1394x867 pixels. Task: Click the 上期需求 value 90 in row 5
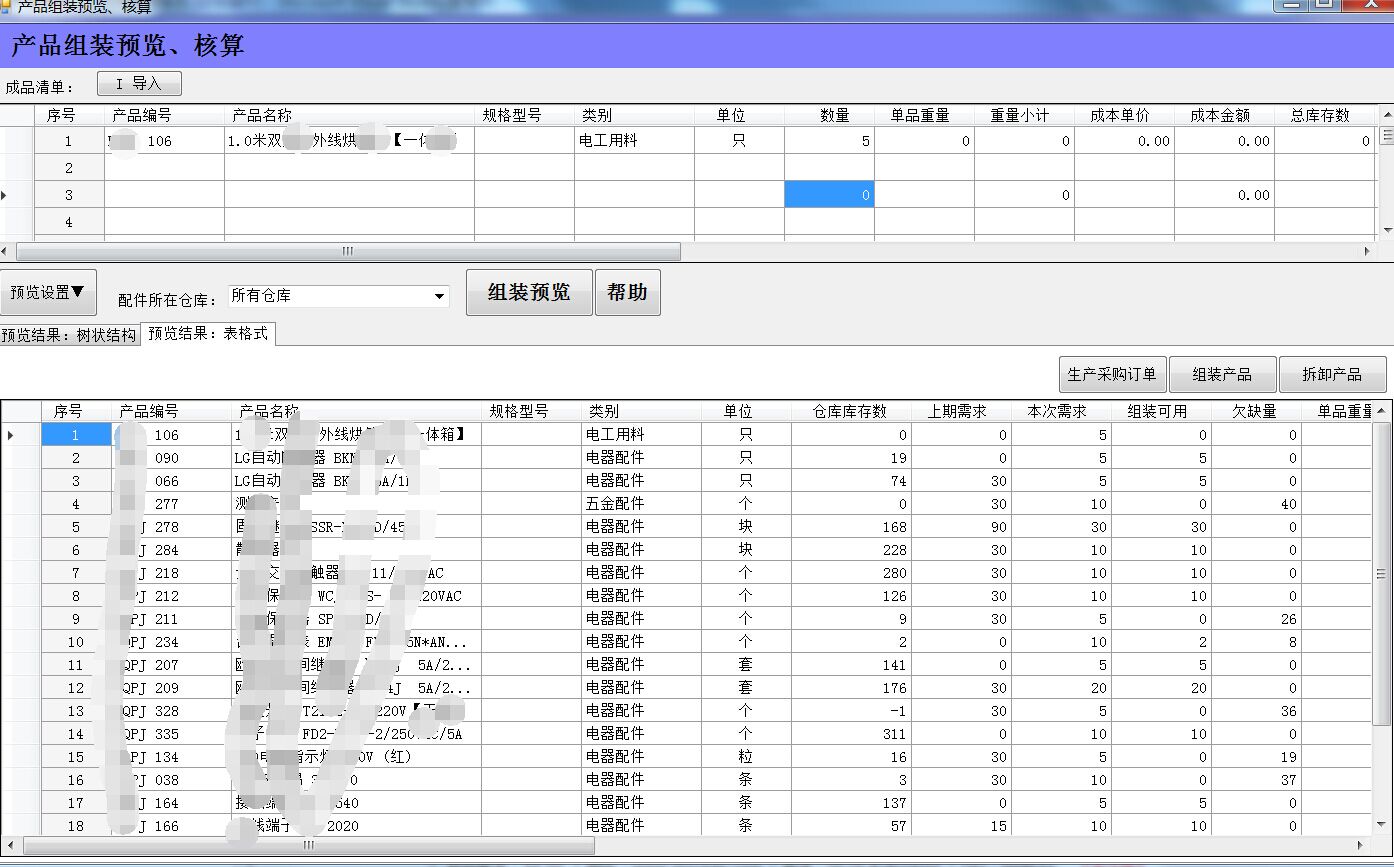tap(961, 527)
